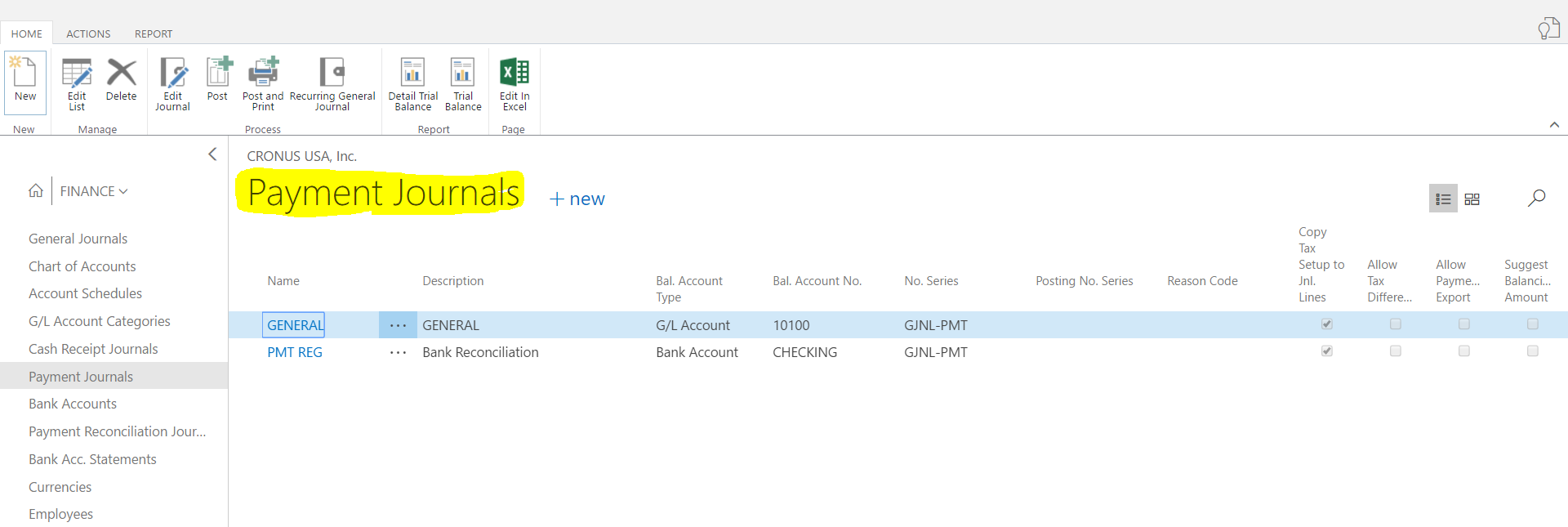
Task: Switch to the ACTIONS ribbon tab
Action: pyautogui.click(x=88, y=33)
